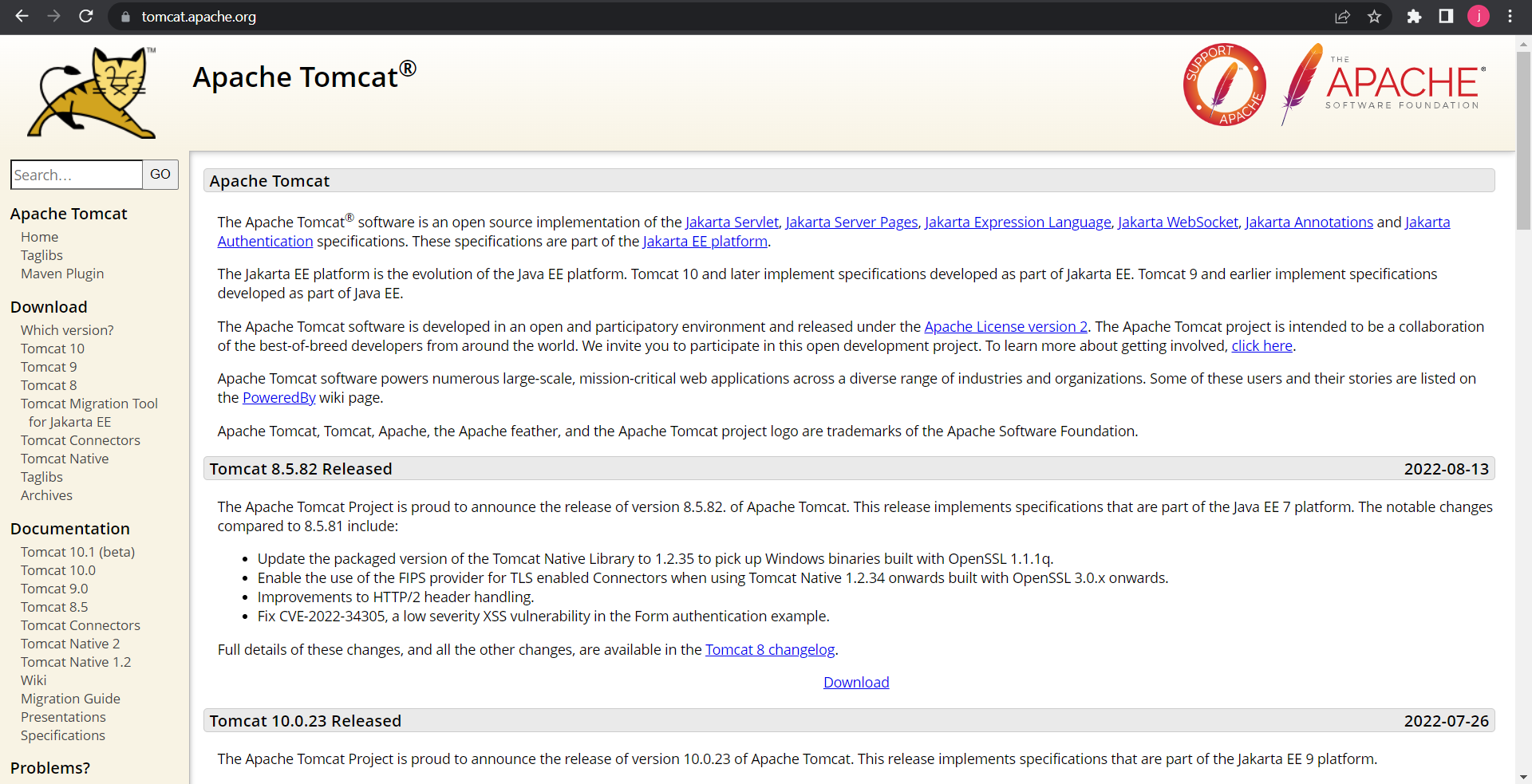1532x784 pixels.
Task: Click the Support Apache feather badge
Action: [x=1224, y=85]
